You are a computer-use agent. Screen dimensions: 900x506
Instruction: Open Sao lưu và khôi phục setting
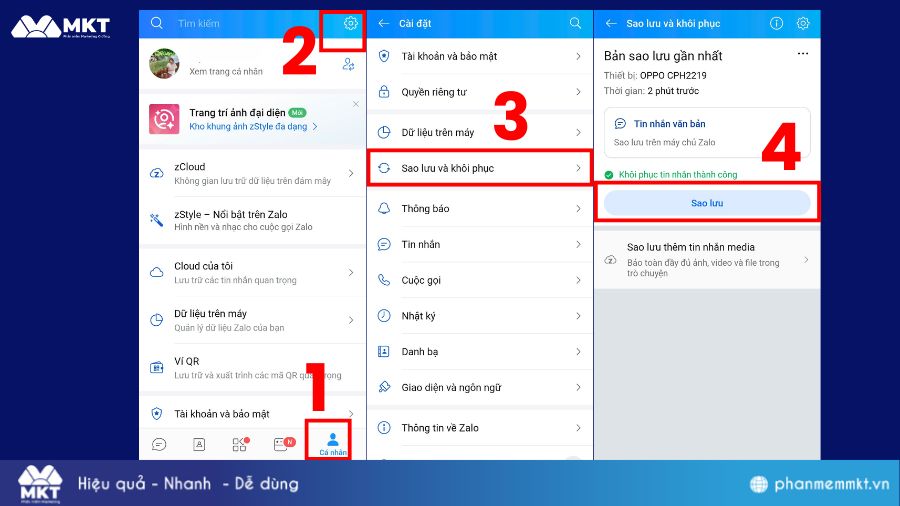pyautogui.click(x=479, y=168)
